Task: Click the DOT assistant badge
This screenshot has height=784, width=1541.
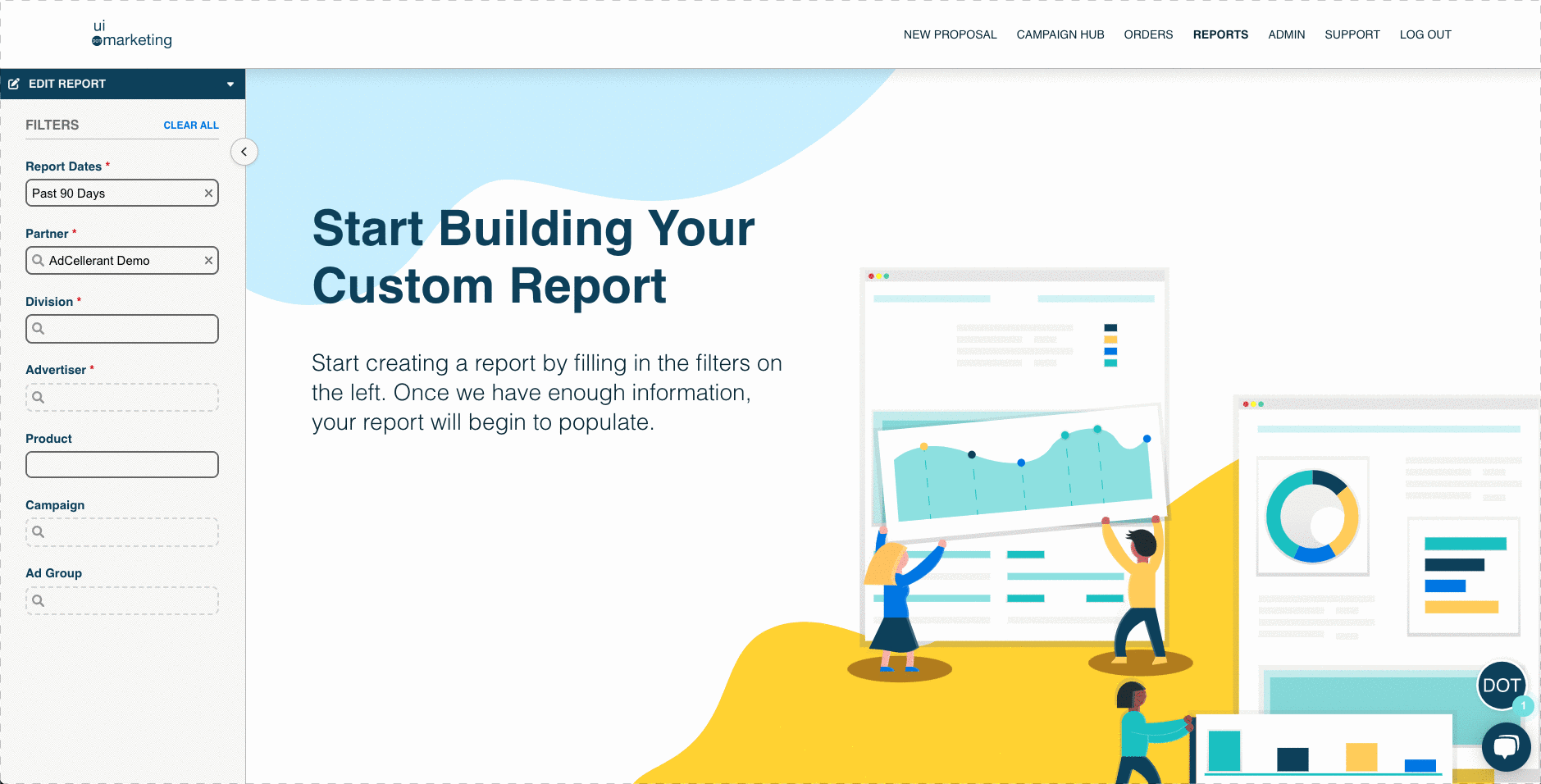Action: 1501,685
